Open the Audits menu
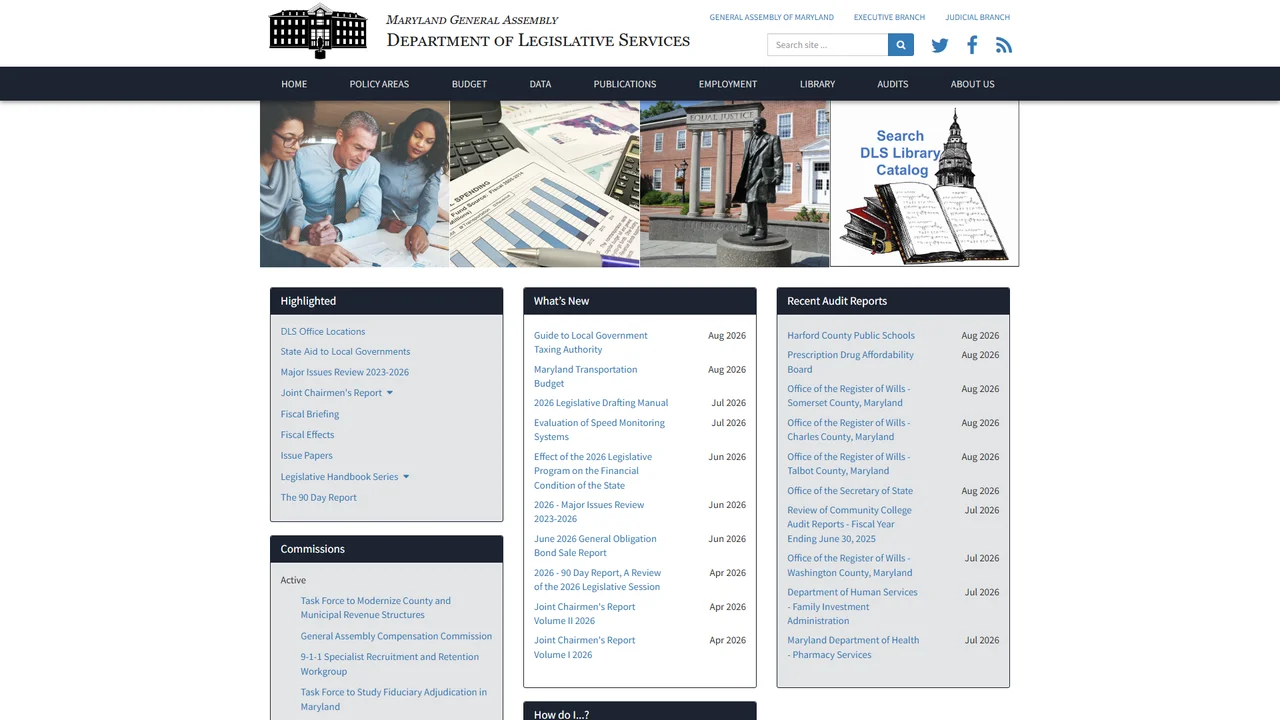This screenshot has width=1280, height=720. [893, 84]
